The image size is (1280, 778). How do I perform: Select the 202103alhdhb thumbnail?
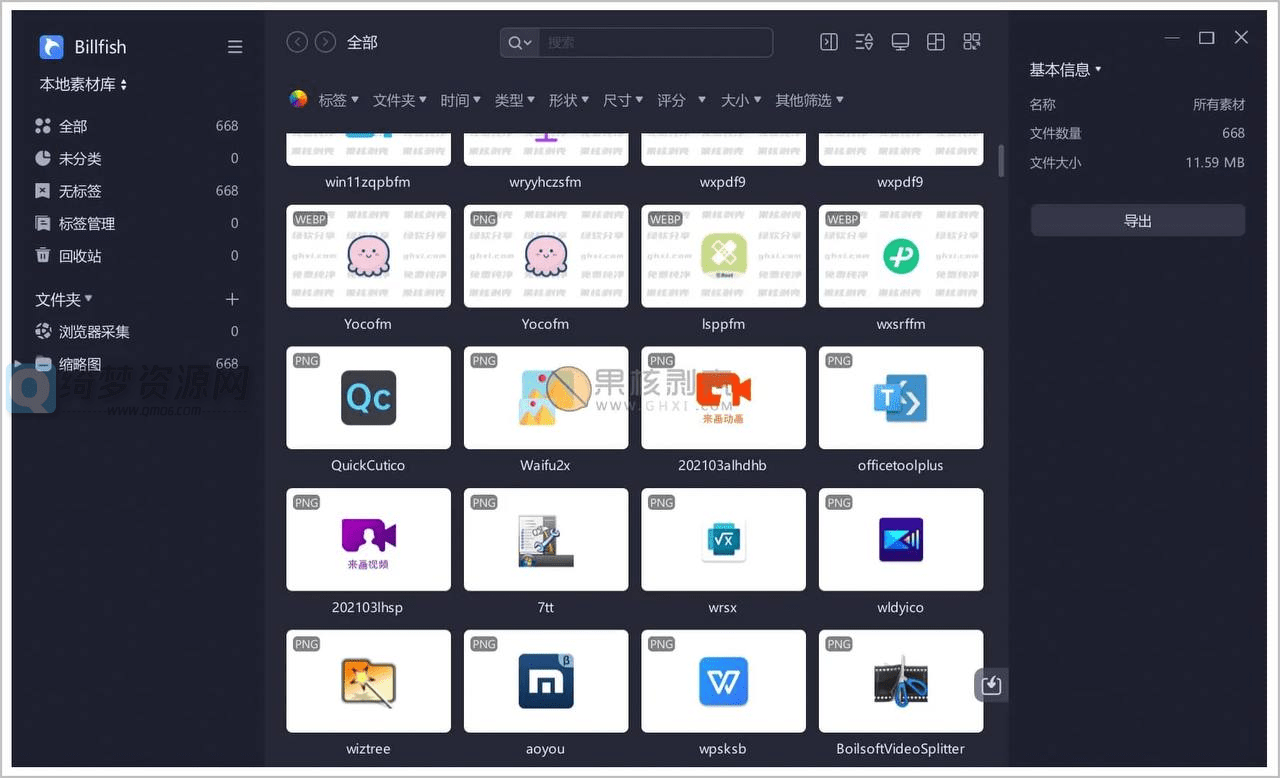pos(723,398)
